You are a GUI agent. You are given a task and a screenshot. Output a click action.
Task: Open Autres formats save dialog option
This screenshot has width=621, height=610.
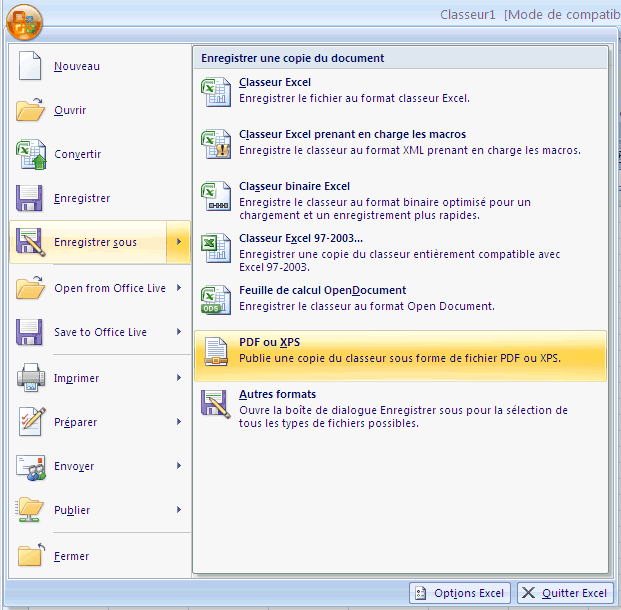click(x=400, y=408)
